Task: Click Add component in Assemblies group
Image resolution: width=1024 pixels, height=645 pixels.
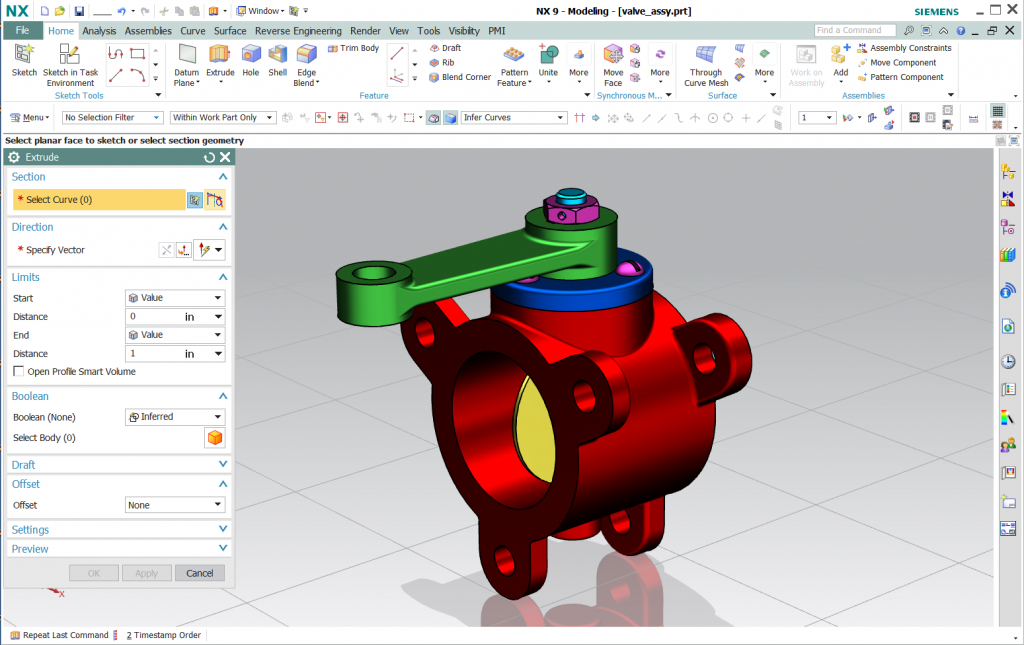Action: [840, 63]
